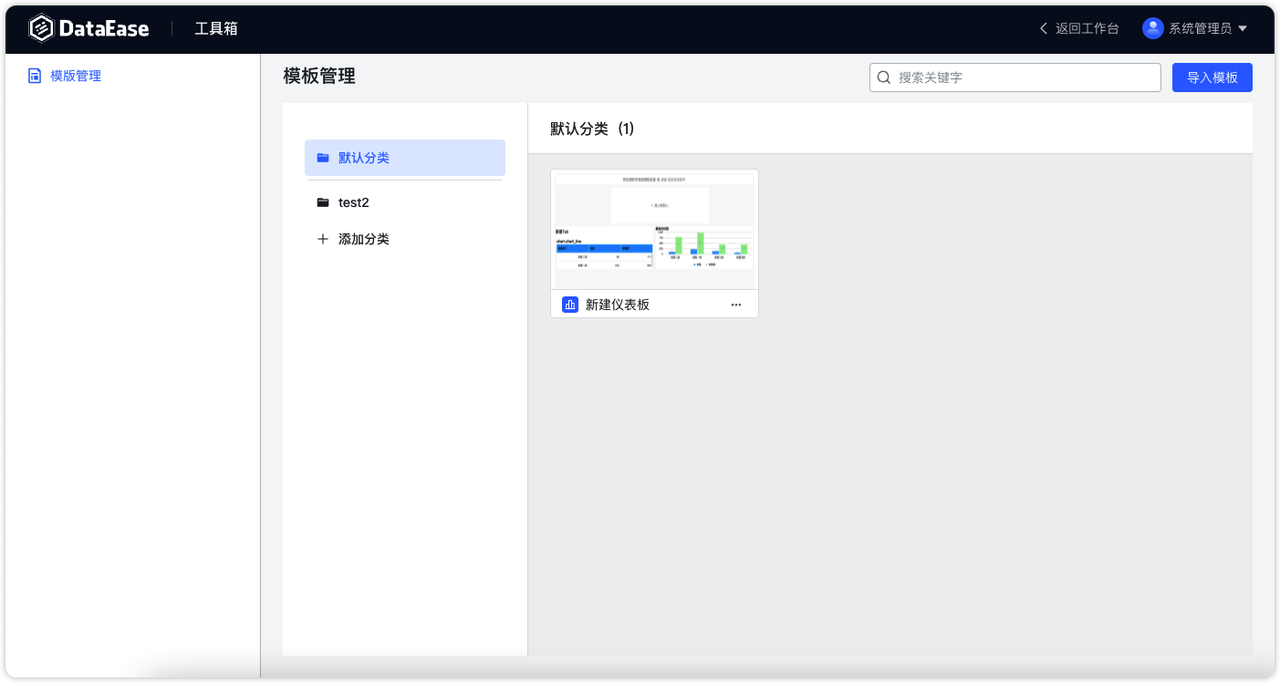Click the 模板管理 page title

[x=319, y=76]
